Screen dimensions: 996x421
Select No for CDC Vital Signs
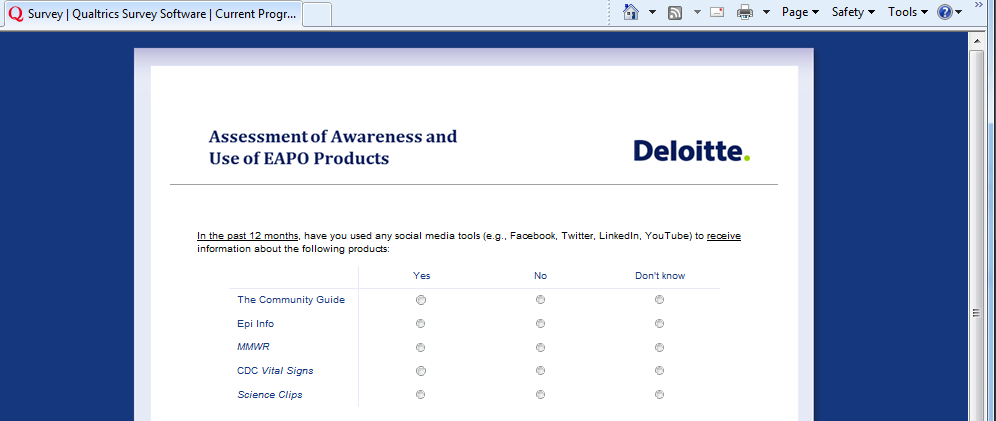540,370
